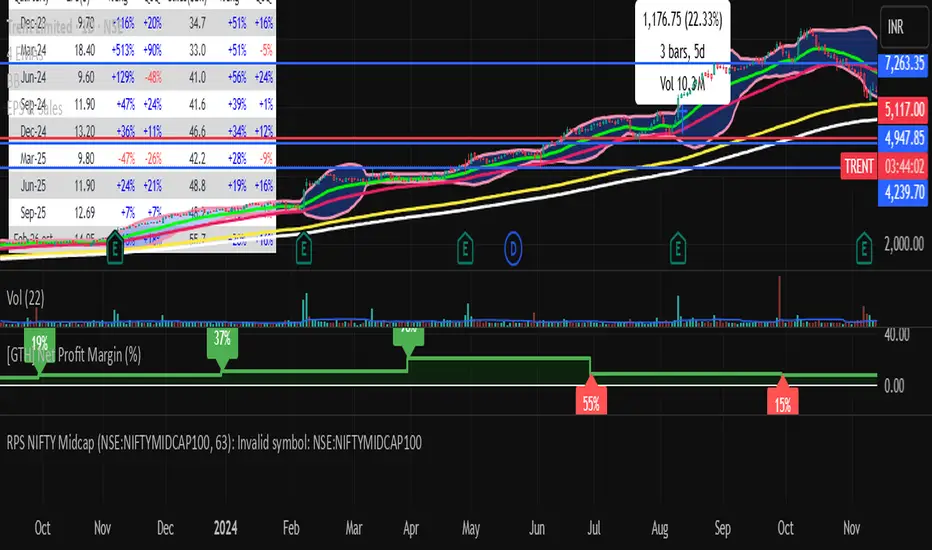
Task: Open the earnings E marker near August
Action: tap(678, 249)
